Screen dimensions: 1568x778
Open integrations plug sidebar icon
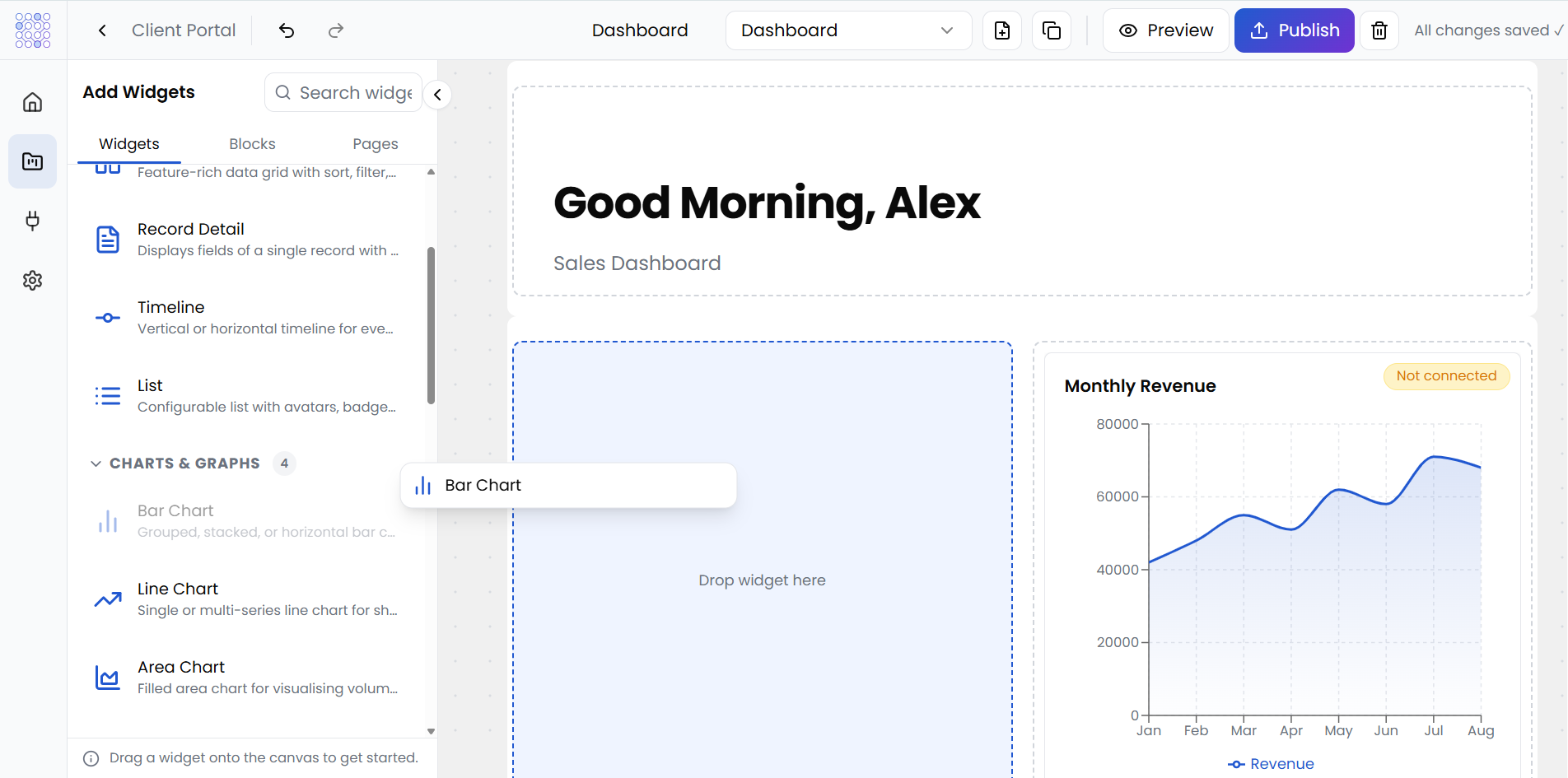(x=33, y=221)
